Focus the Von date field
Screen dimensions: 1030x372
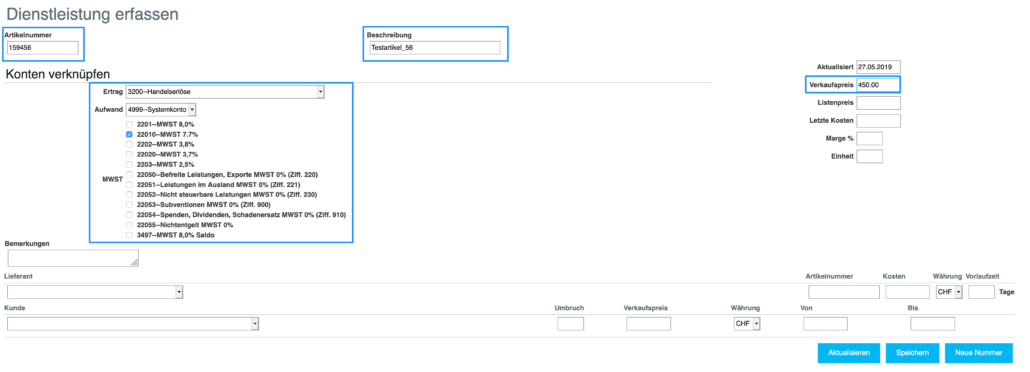[825, 323]
